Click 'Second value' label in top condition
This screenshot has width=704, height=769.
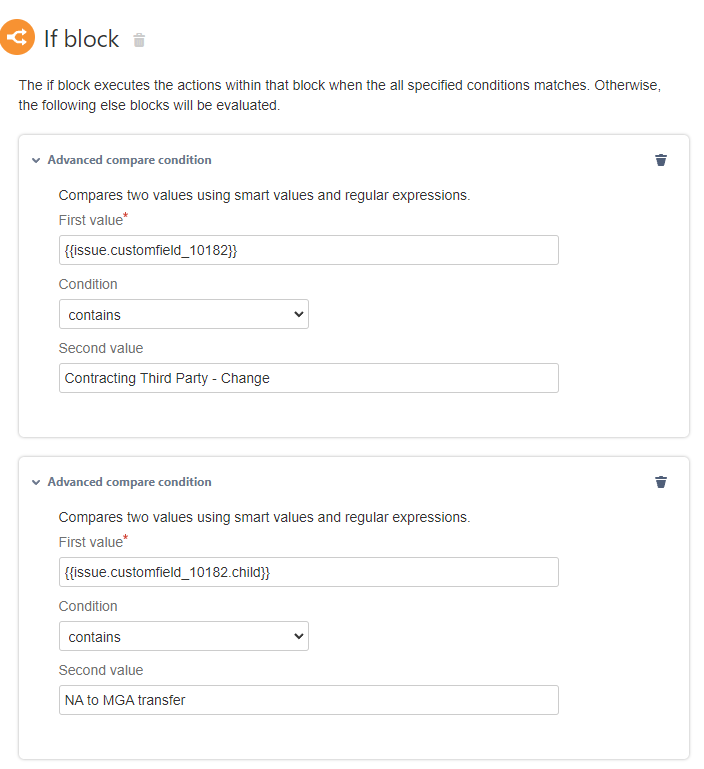[x=101, y=348]
